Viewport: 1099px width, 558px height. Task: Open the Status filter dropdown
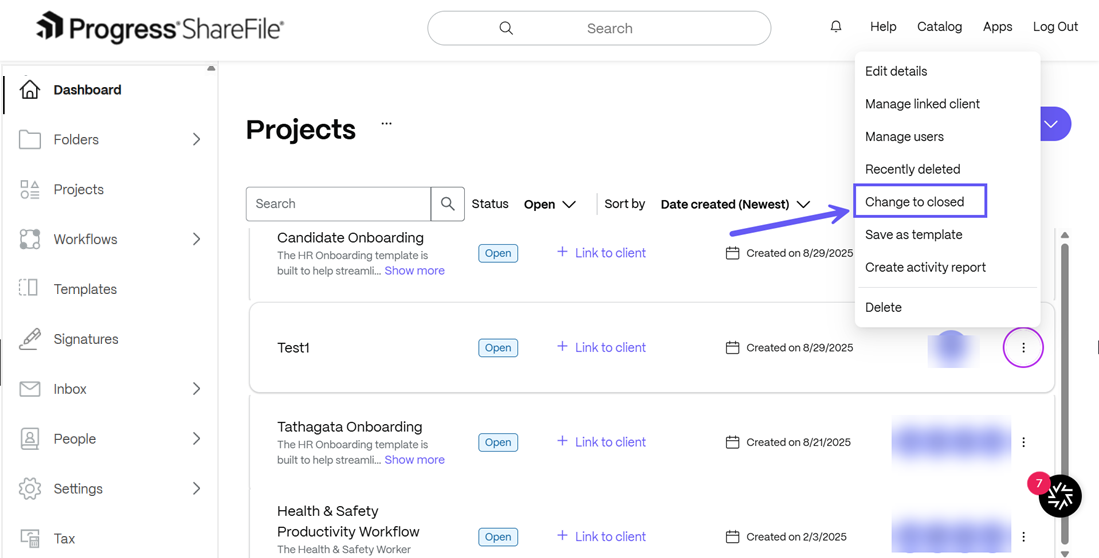550,204
